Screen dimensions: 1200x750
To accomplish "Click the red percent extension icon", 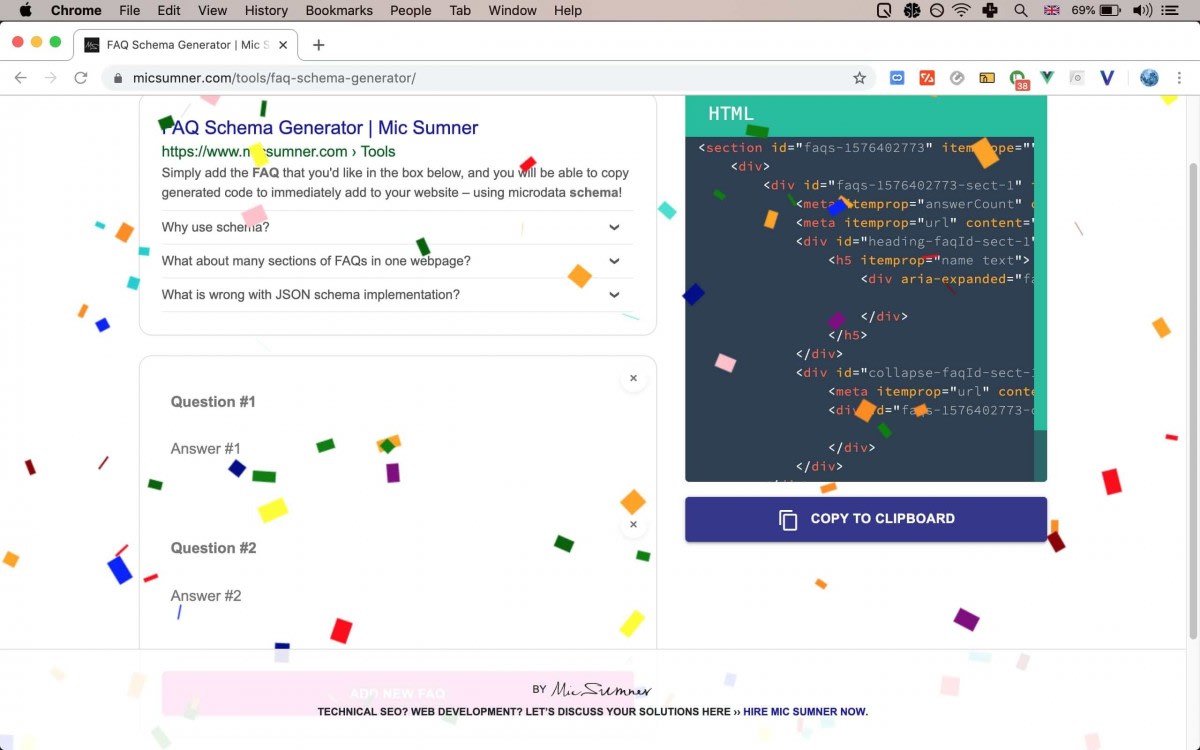I will [x=927, y=78].
